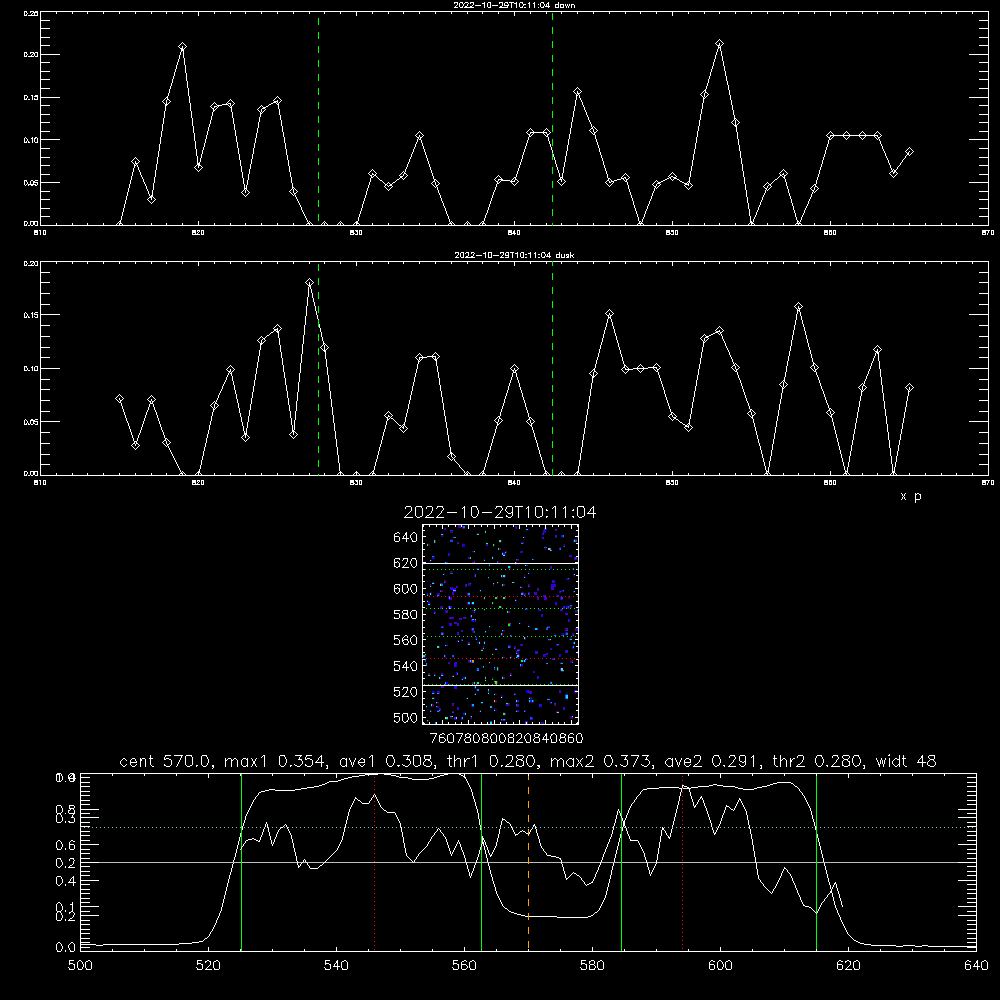Screen dimensions: 1000x1000
Task: Click the 'max1 0.354' value in the stats line
Action: click(276, 761)
